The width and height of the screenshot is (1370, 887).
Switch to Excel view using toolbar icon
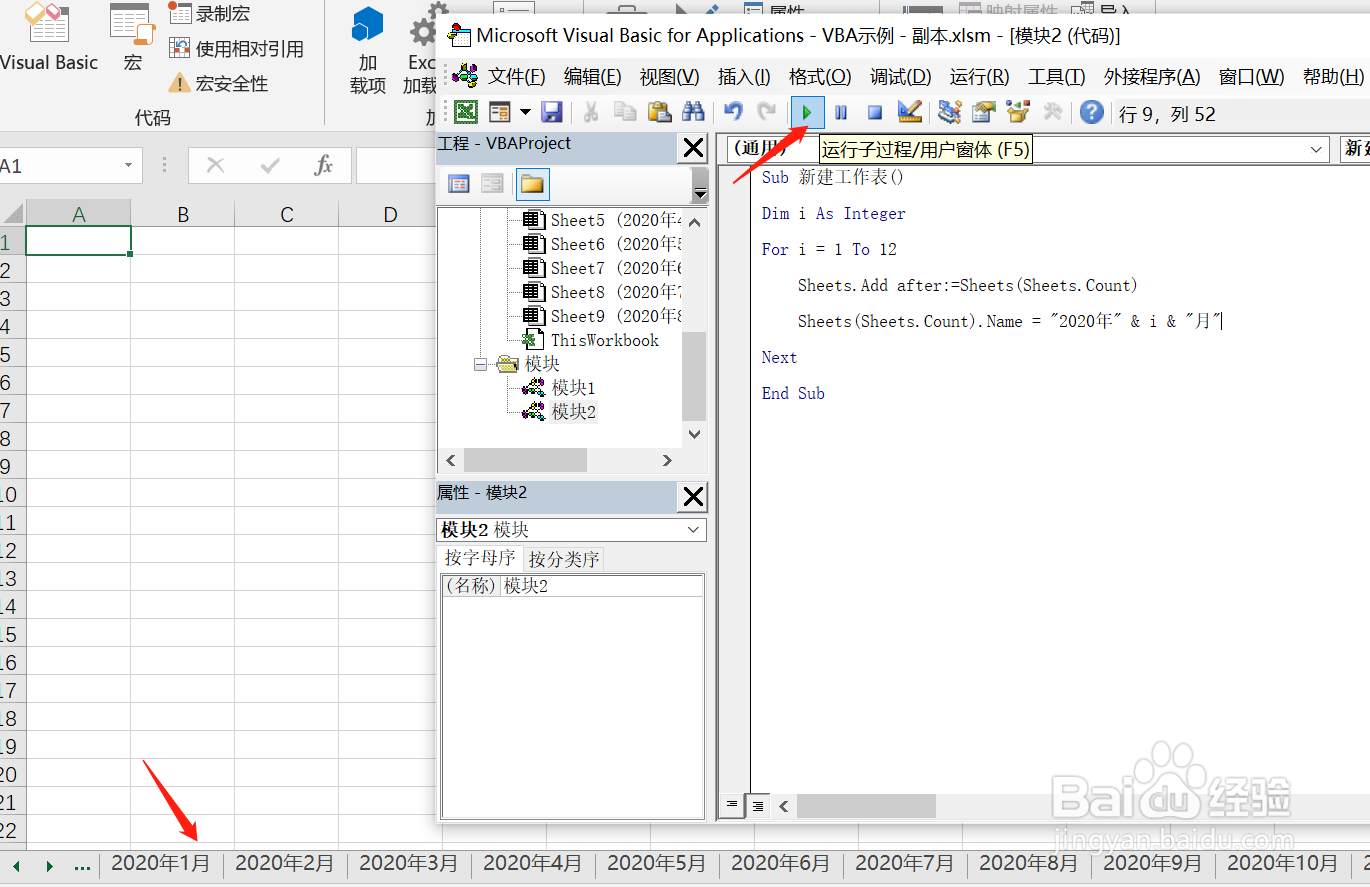[466, 112]
